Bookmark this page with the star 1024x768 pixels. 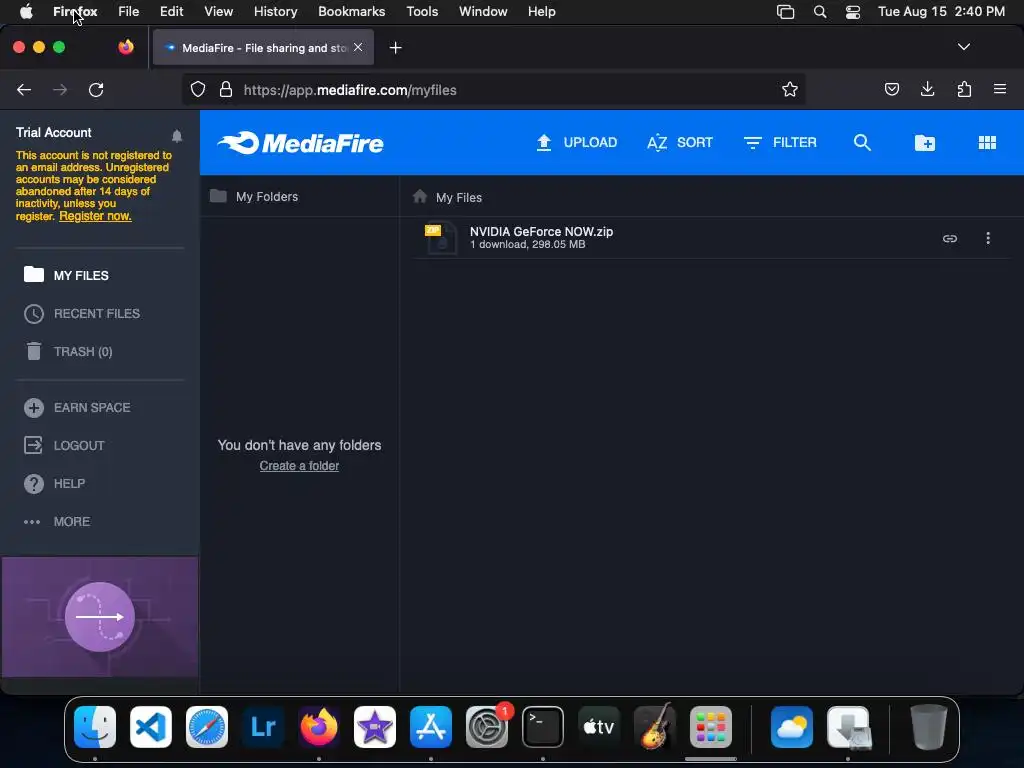pyautogui.click(x=790, y=89)
